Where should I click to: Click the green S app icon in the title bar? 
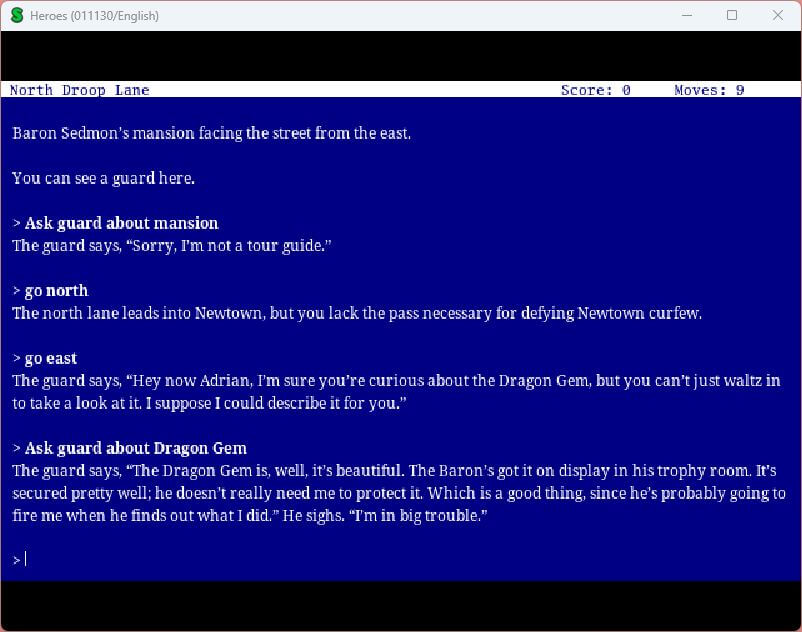(17, 15)
